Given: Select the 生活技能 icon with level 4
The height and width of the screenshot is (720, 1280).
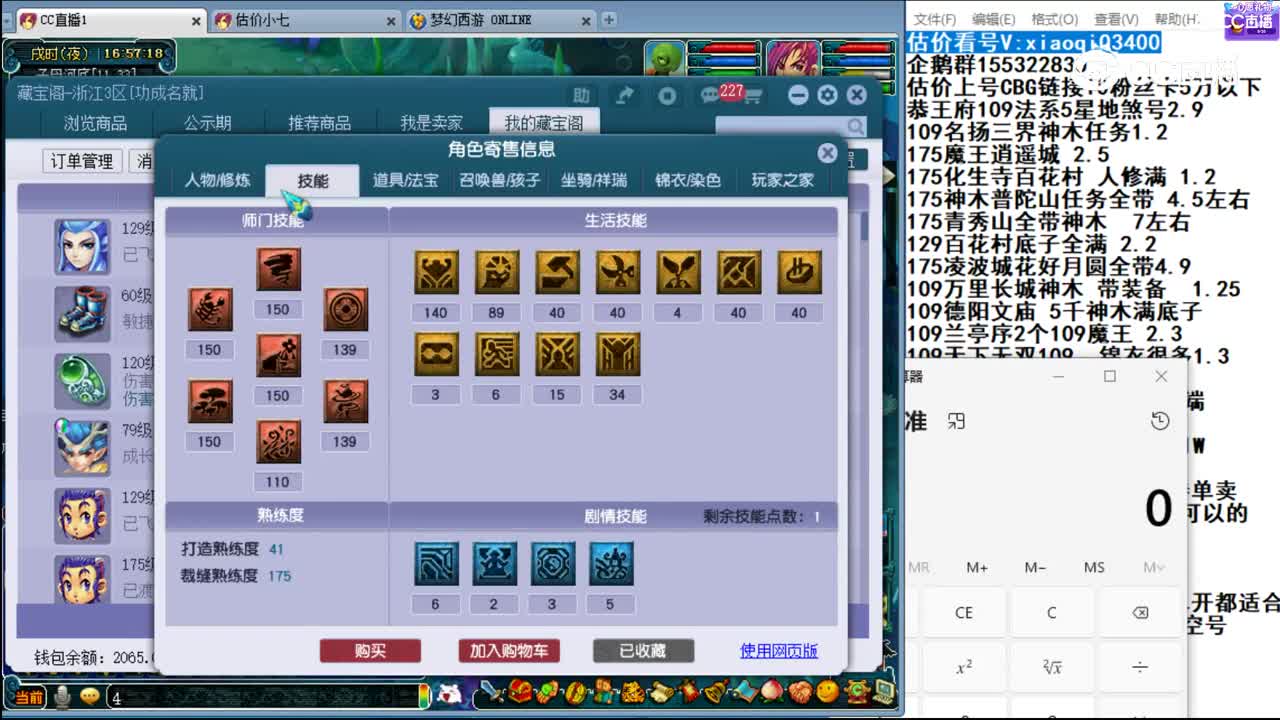Looking at the screenshot, I should point(678,273).
